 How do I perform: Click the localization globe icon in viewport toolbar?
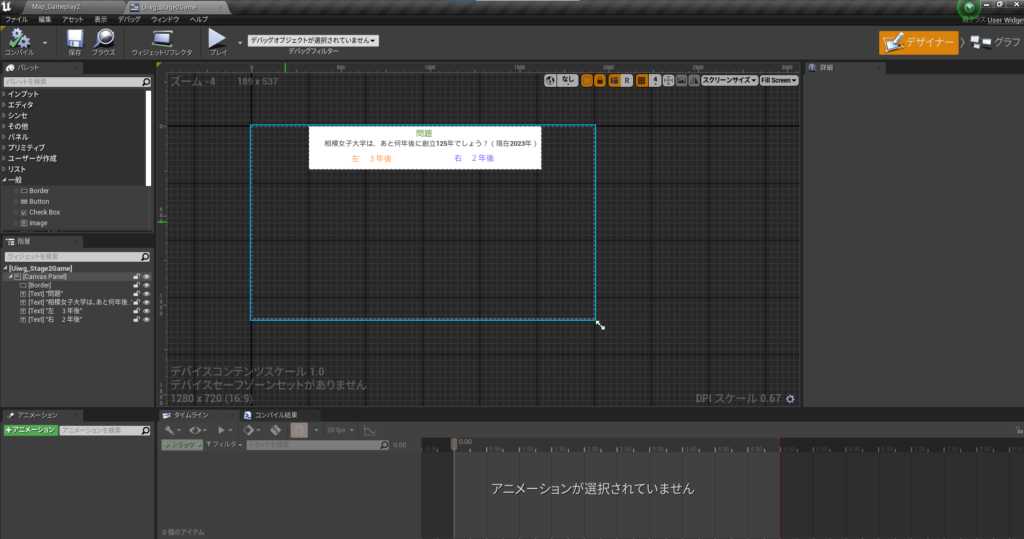click(550, 80)
